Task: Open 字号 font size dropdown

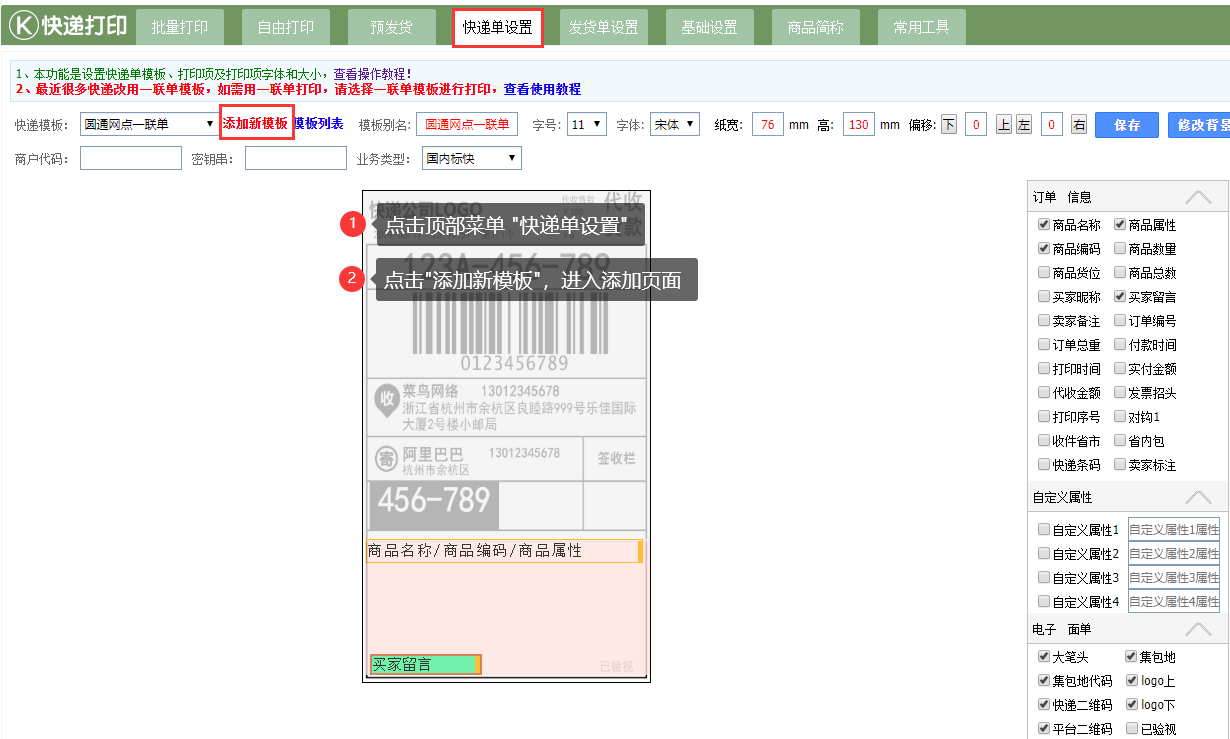Action: click(x=587, y=125)
